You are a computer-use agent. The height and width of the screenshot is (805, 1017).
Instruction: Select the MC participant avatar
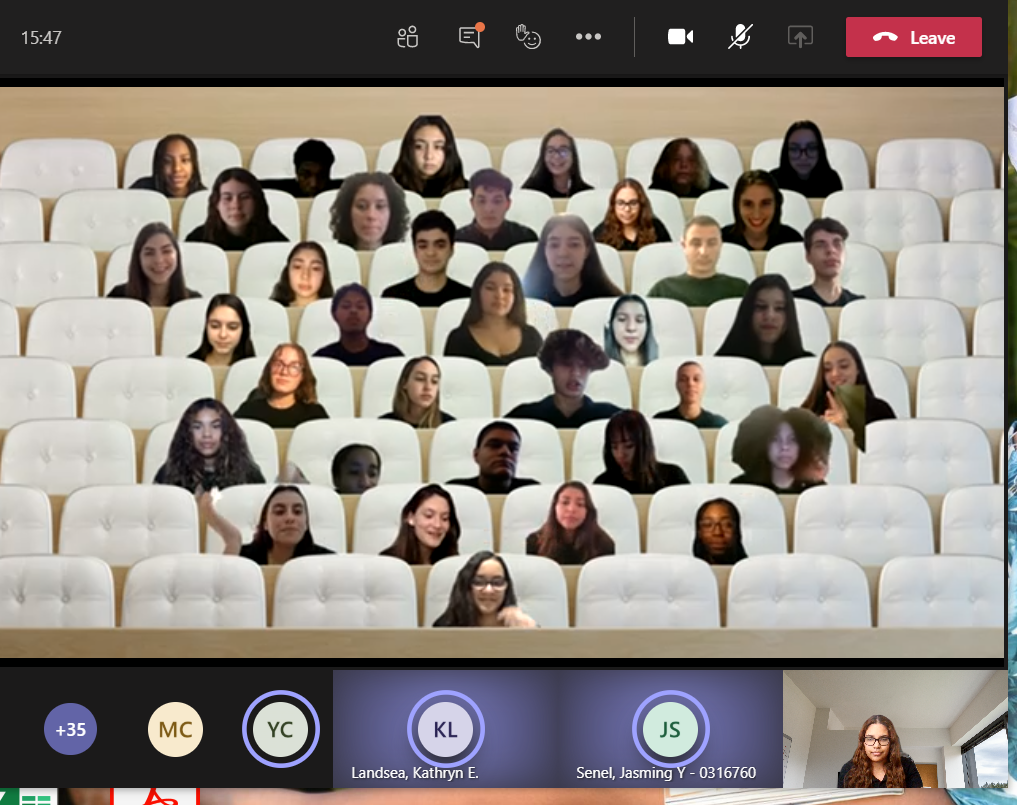click(175, 729)
